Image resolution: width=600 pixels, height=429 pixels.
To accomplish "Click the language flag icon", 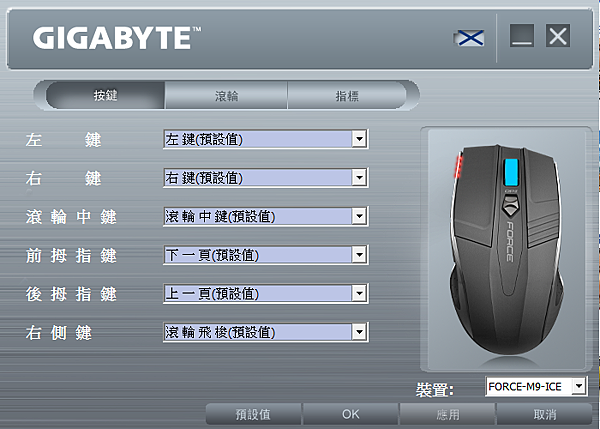I will pyautogui.click(x=470, y=38).
